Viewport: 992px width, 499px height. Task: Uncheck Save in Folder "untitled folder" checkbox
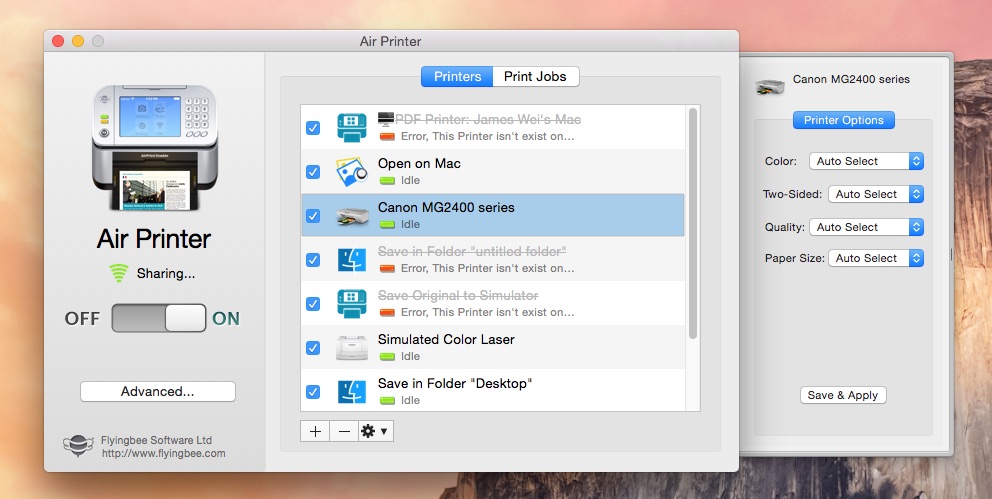pyautogui.click(x=313, y=260)
